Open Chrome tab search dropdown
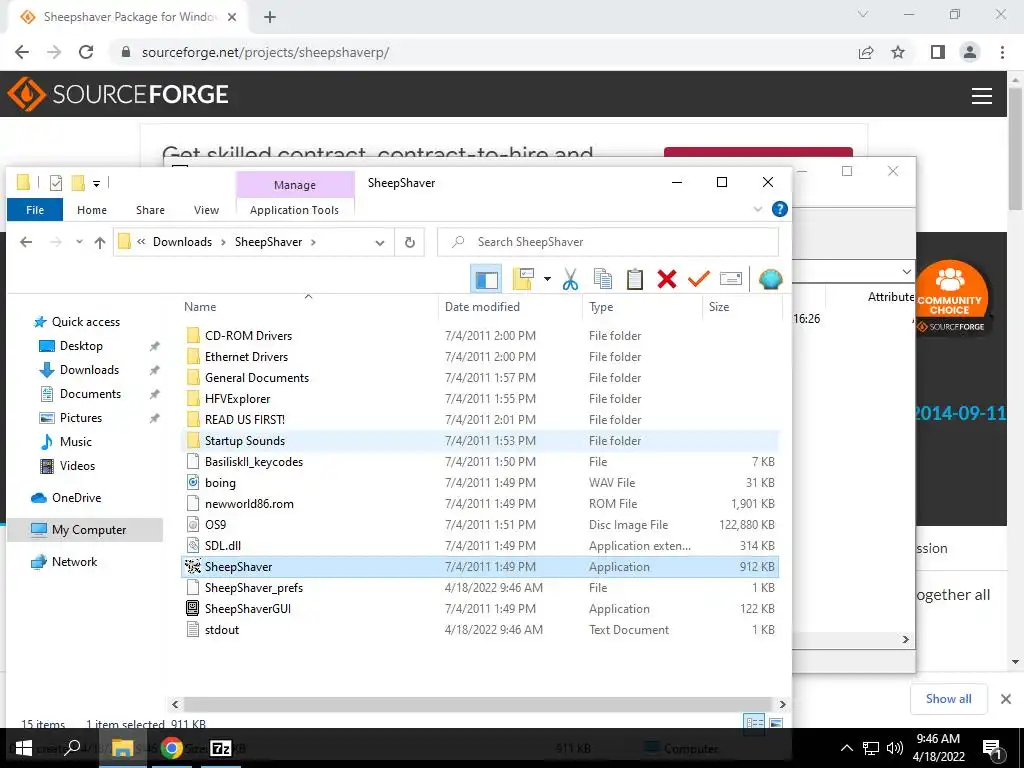Viewport: 1024px width, 768px height. click(x=863, y=14)
